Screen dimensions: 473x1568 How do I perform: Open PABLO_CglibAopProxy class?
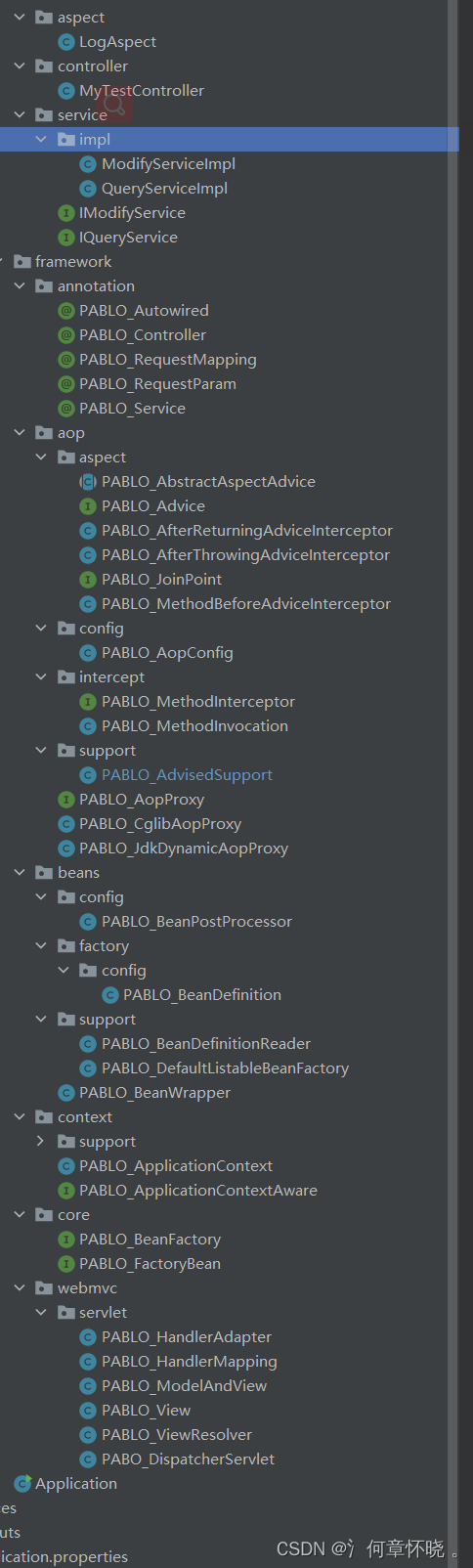point(160,824)
